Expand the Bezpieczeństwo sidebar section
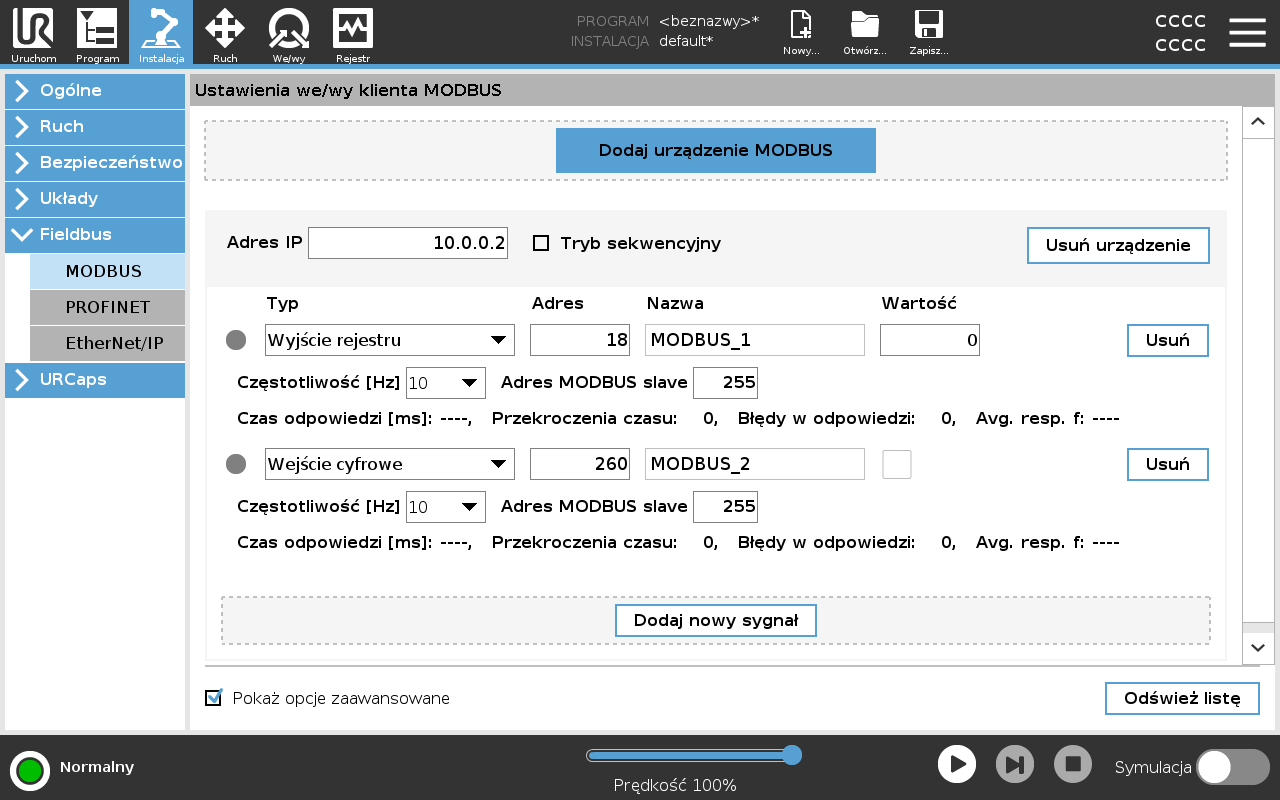1280x800 pixels. pos(95,163)
